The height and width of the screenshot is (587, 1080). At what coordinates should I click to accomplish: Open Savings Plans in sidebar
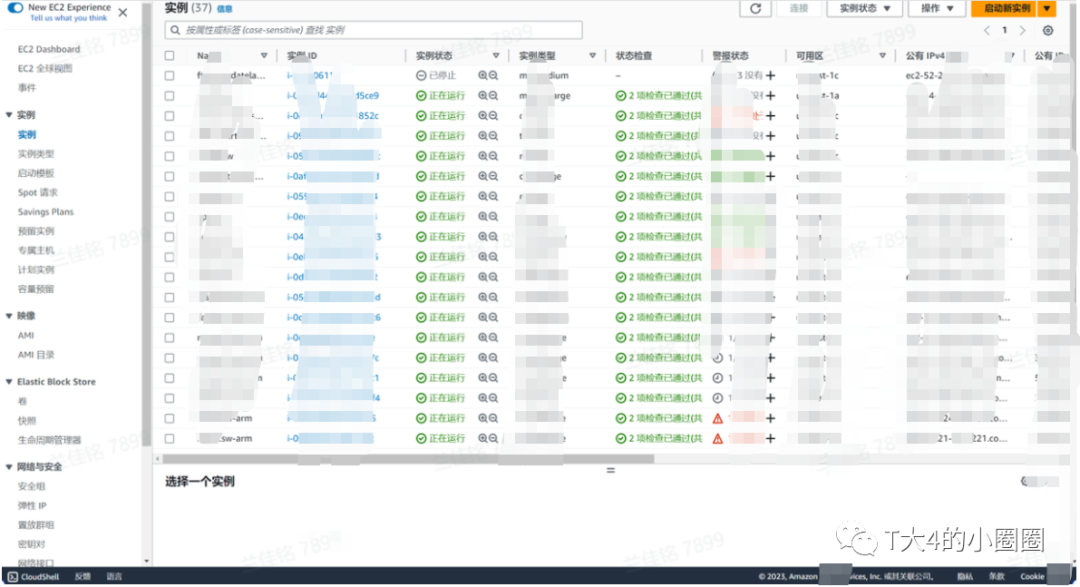click(45, 212)
